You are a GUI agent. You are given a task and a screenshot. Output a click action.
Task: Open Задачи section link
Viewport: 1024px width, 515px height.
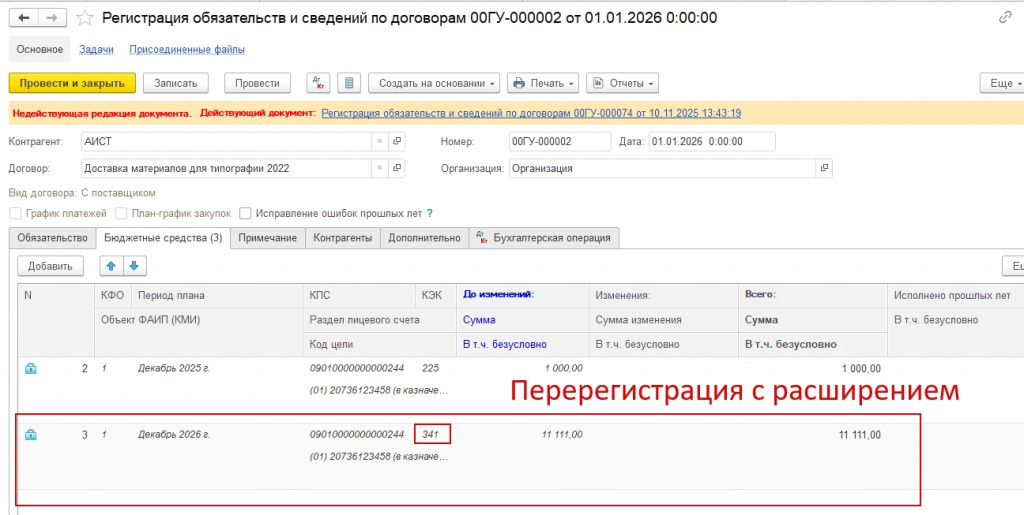pyautogui.click(x=97, y=50)
